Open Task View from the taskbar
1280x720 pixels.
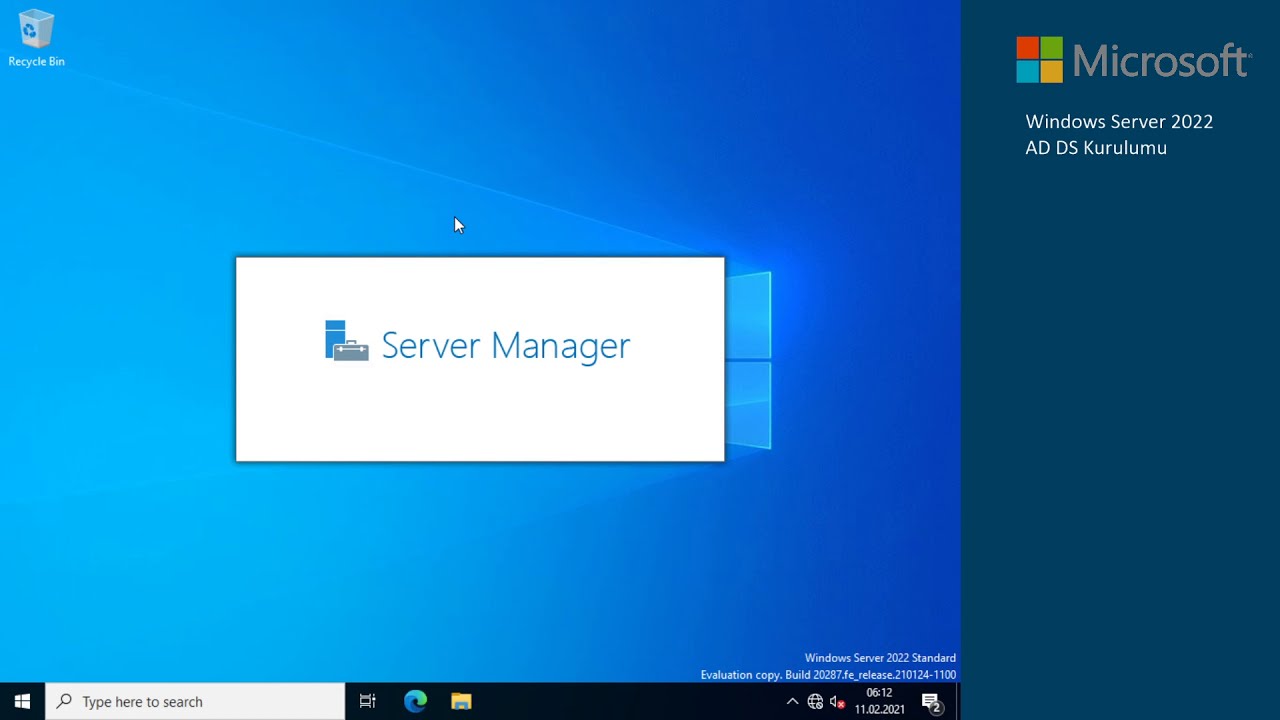(367, 702)
